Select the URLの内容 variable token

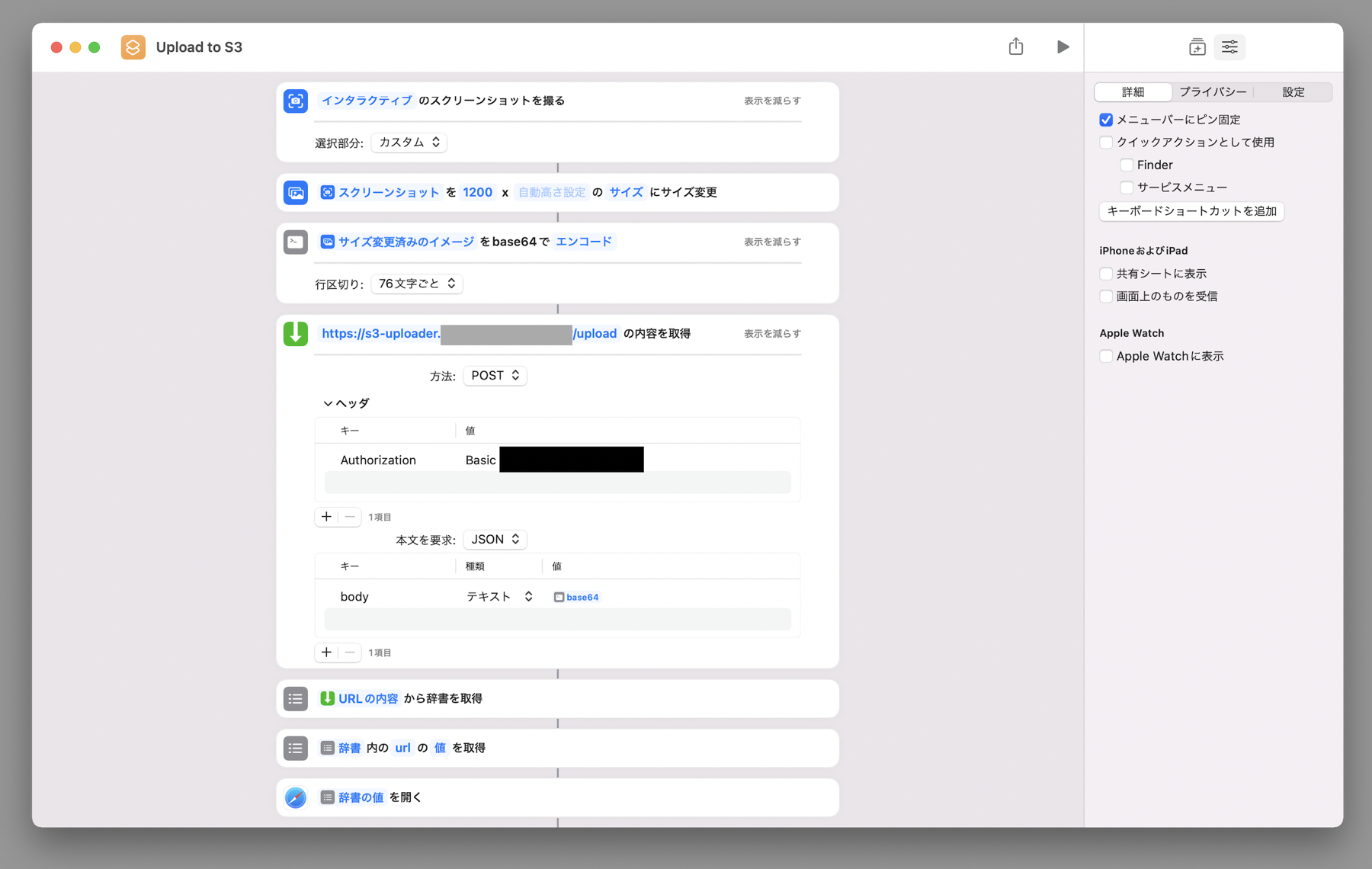[x=359, y=698]
